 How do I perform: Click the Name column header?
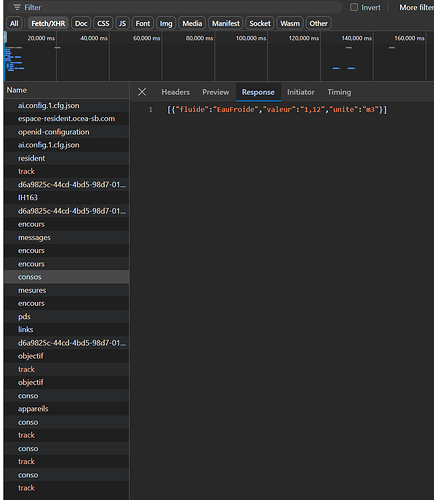coord(67,90)
